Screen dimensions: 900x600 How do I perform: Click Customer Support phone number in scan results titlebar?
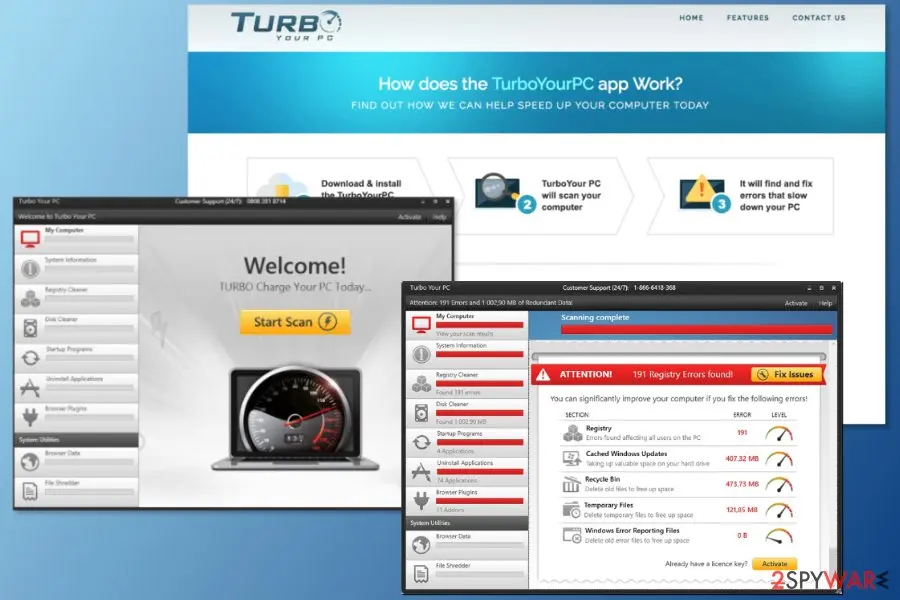pyautogui.click(x=654, y=288)
